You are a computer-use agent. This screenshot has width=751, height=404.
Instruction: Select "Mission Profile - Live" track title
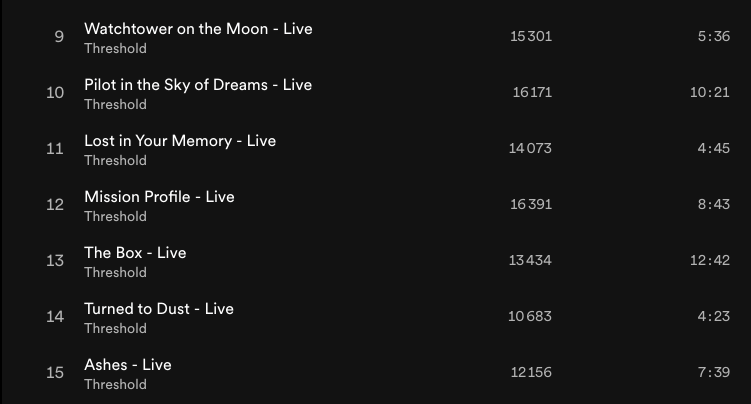(x=159, y=197)
